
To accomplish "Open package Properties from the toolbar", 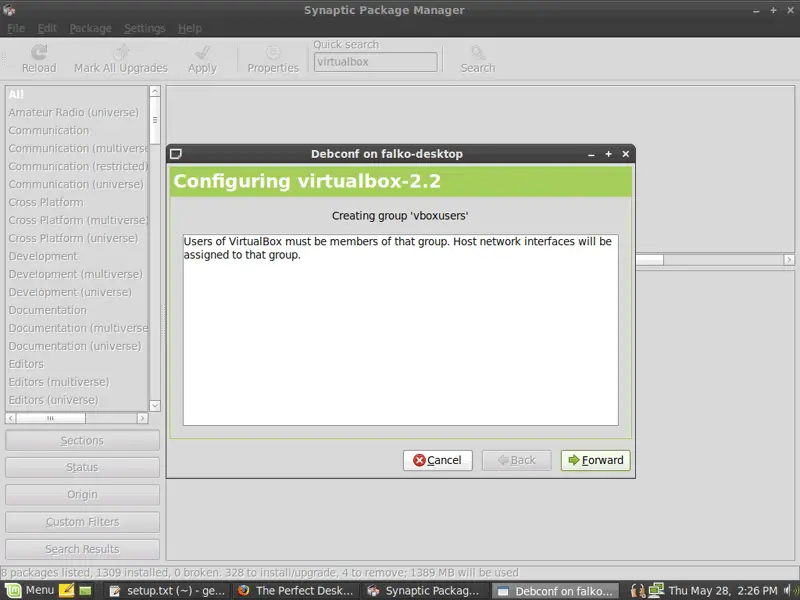I will point(273,53).
